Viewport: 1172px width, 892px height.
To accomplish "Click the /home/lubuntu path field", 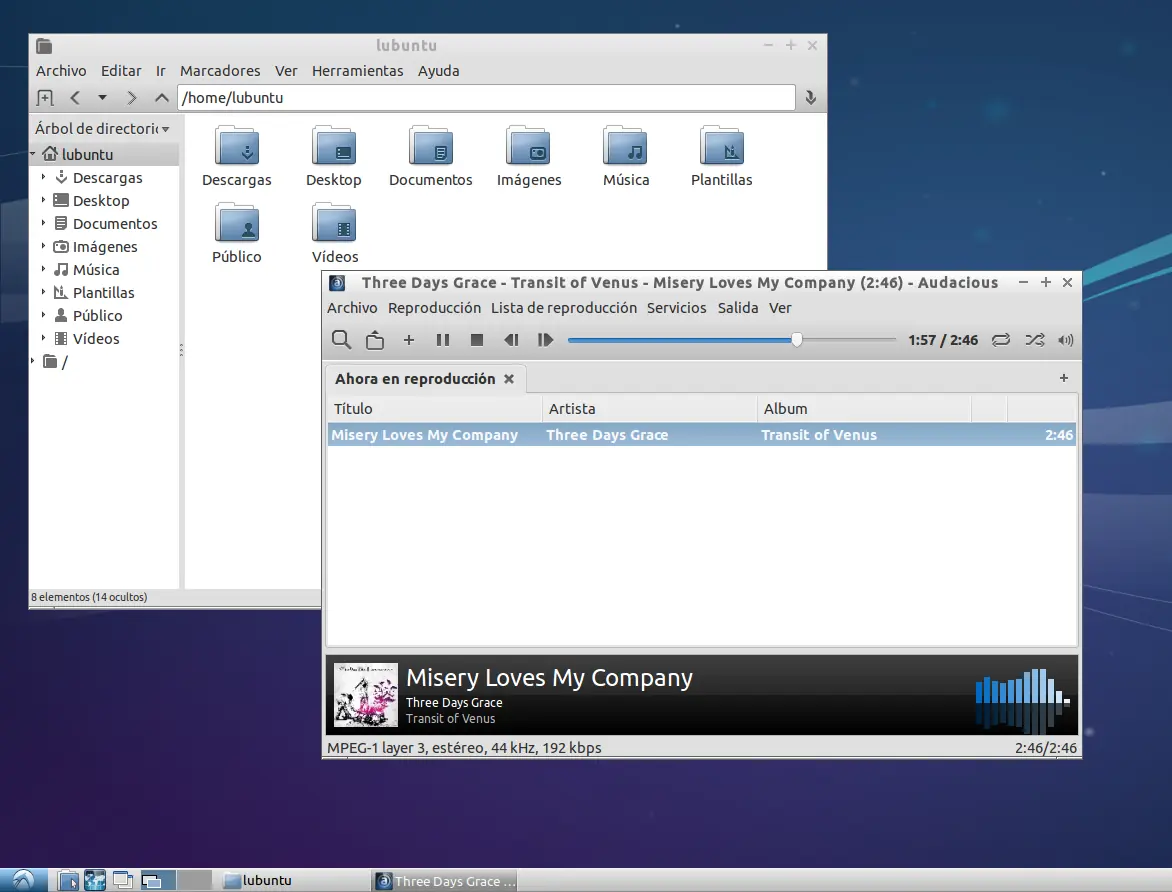I will [x=486, y=98].
